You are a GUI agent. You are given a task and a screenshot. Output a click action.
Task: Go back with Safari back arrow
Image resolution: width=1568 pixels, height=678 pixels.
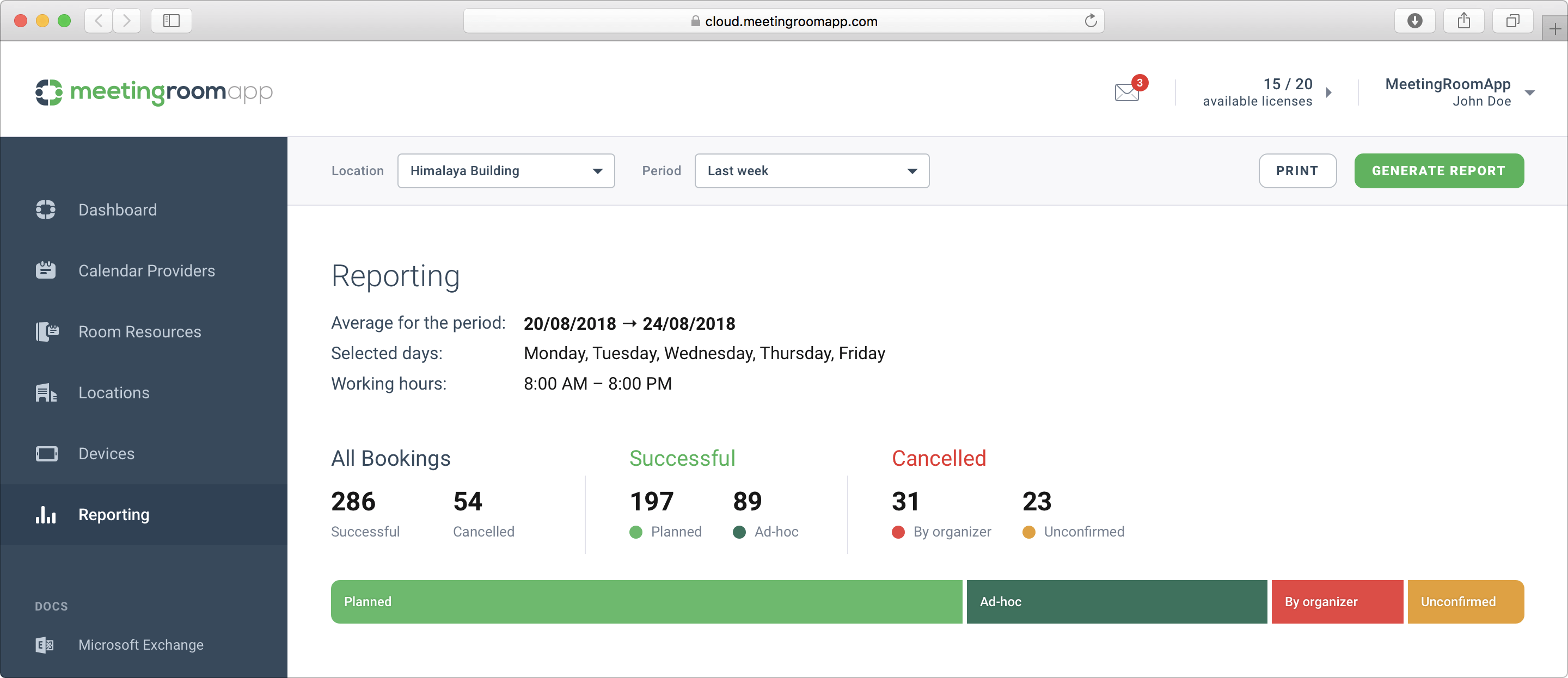[99, 21]
